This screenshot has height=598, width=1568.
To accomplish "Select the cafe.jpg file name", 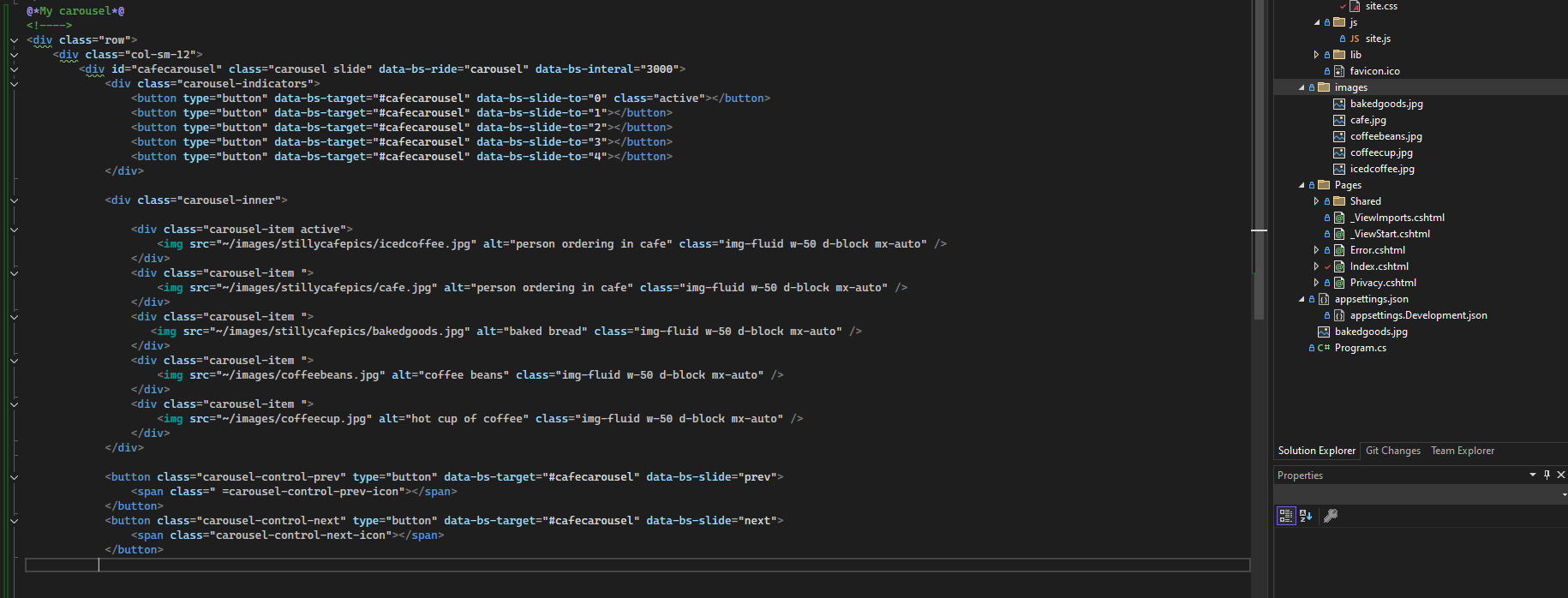I will [x=1368, y=120].
